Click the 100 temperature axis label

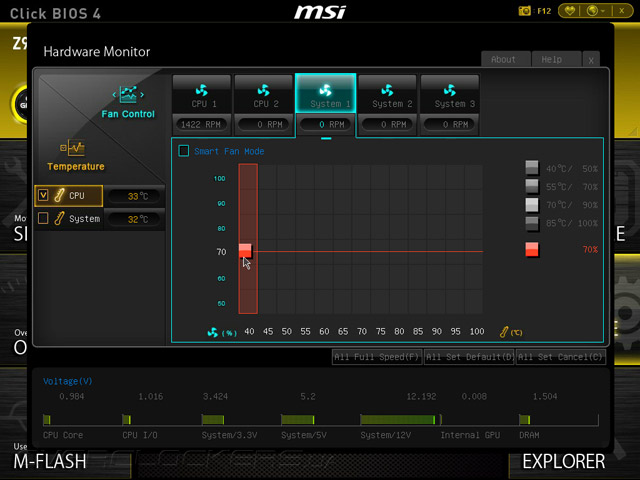(x=477, y=331)
